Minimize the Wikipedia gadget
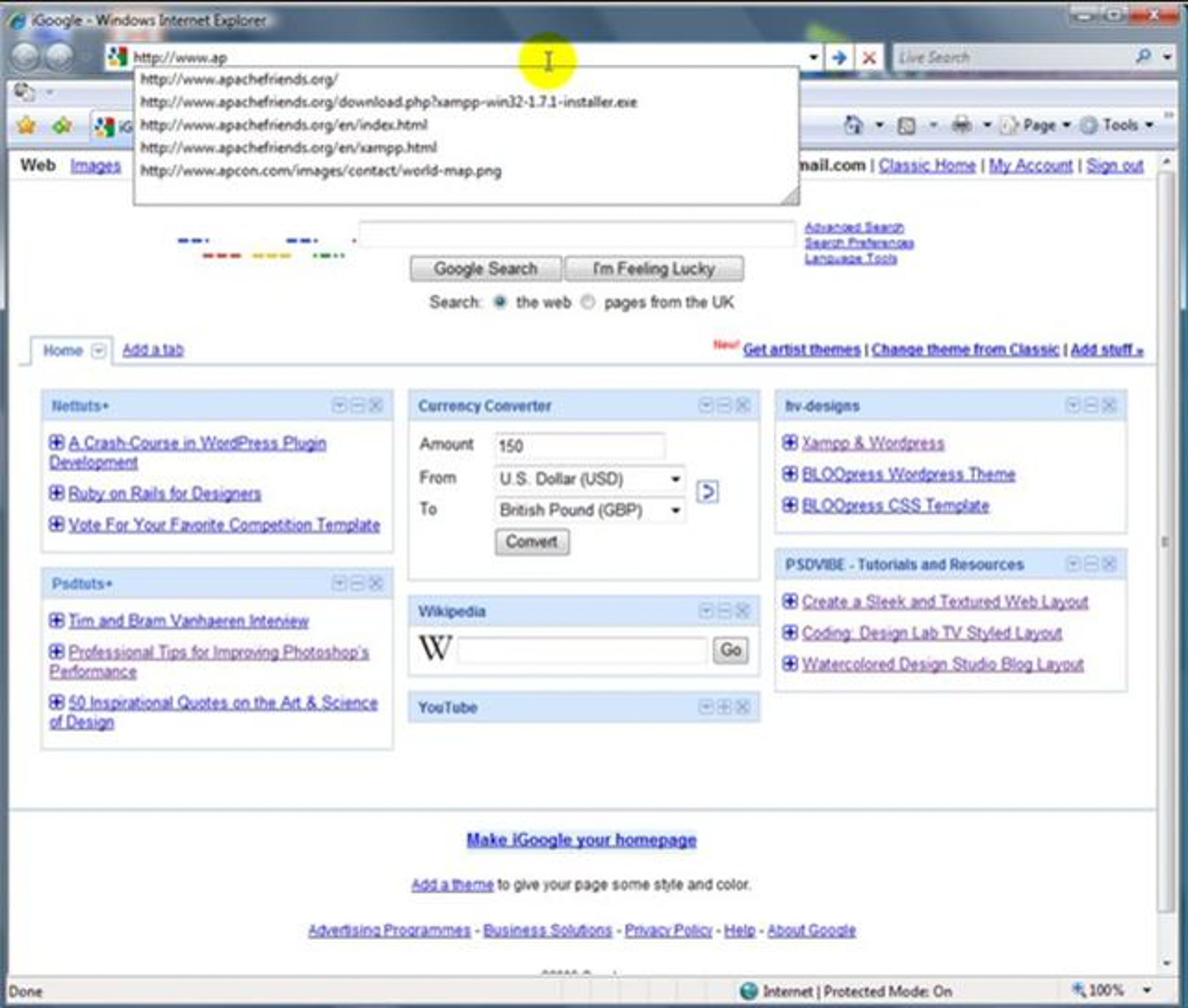Viewport: 1188px width, 1008px height. 724,611
